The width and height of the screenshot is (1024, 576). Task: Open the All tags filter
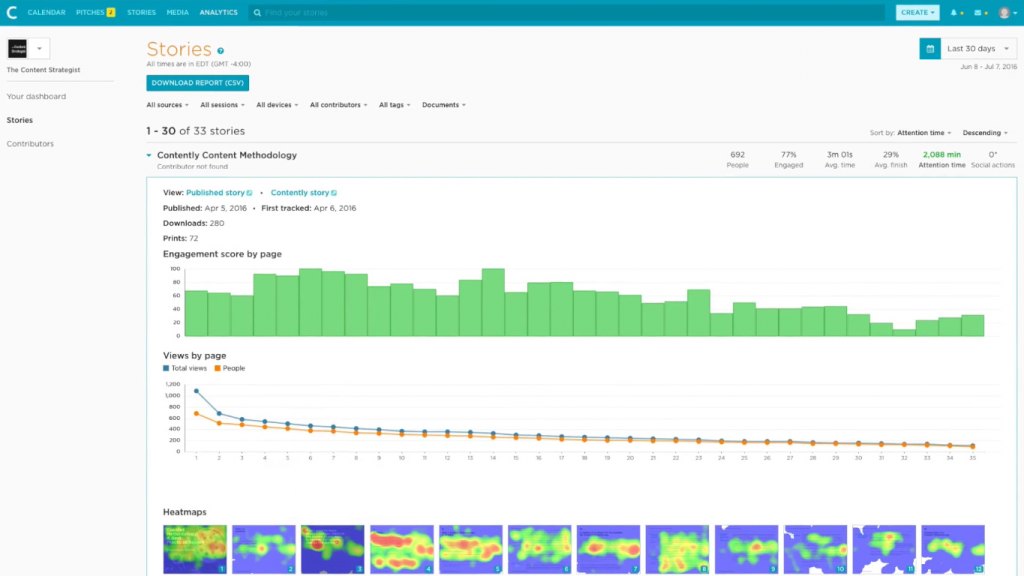pyautogui.click(x=394, y=104)
